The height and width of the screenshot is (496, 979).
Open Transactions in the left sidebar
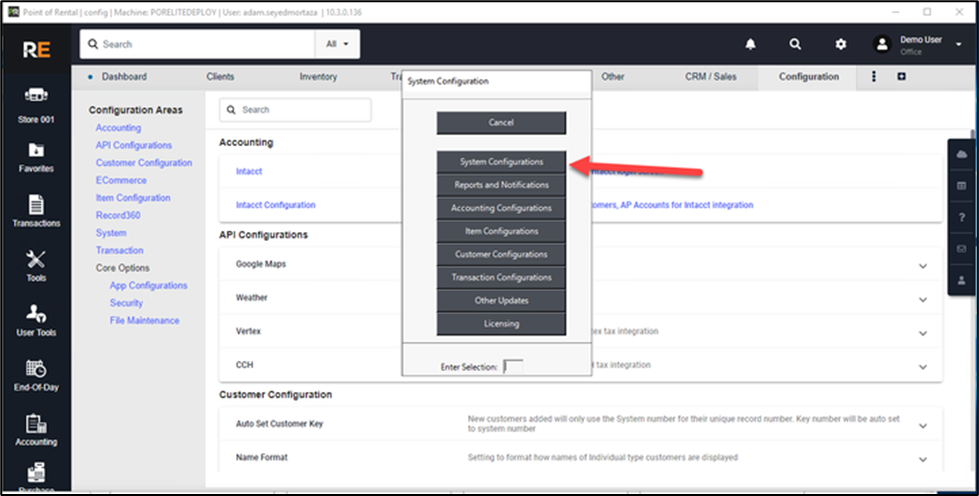[36, 205]
